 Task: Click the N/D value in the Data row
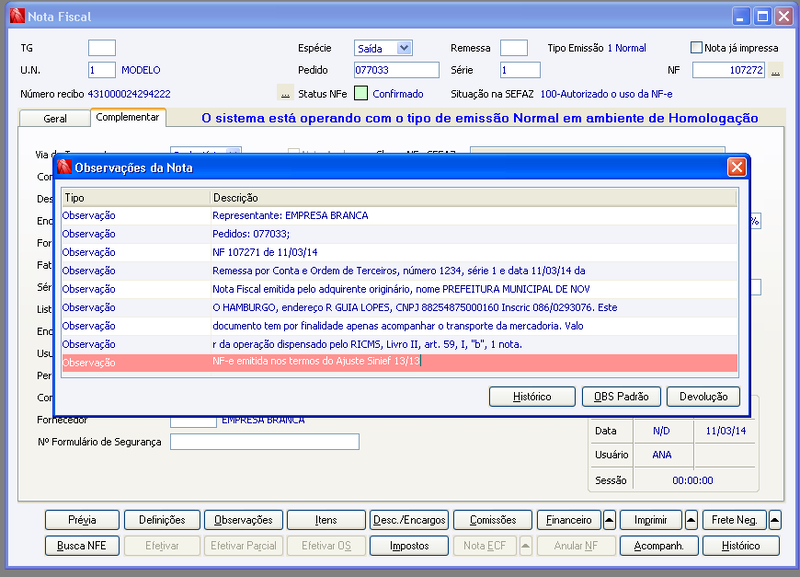pyautogui.click(x=661, y=431)
